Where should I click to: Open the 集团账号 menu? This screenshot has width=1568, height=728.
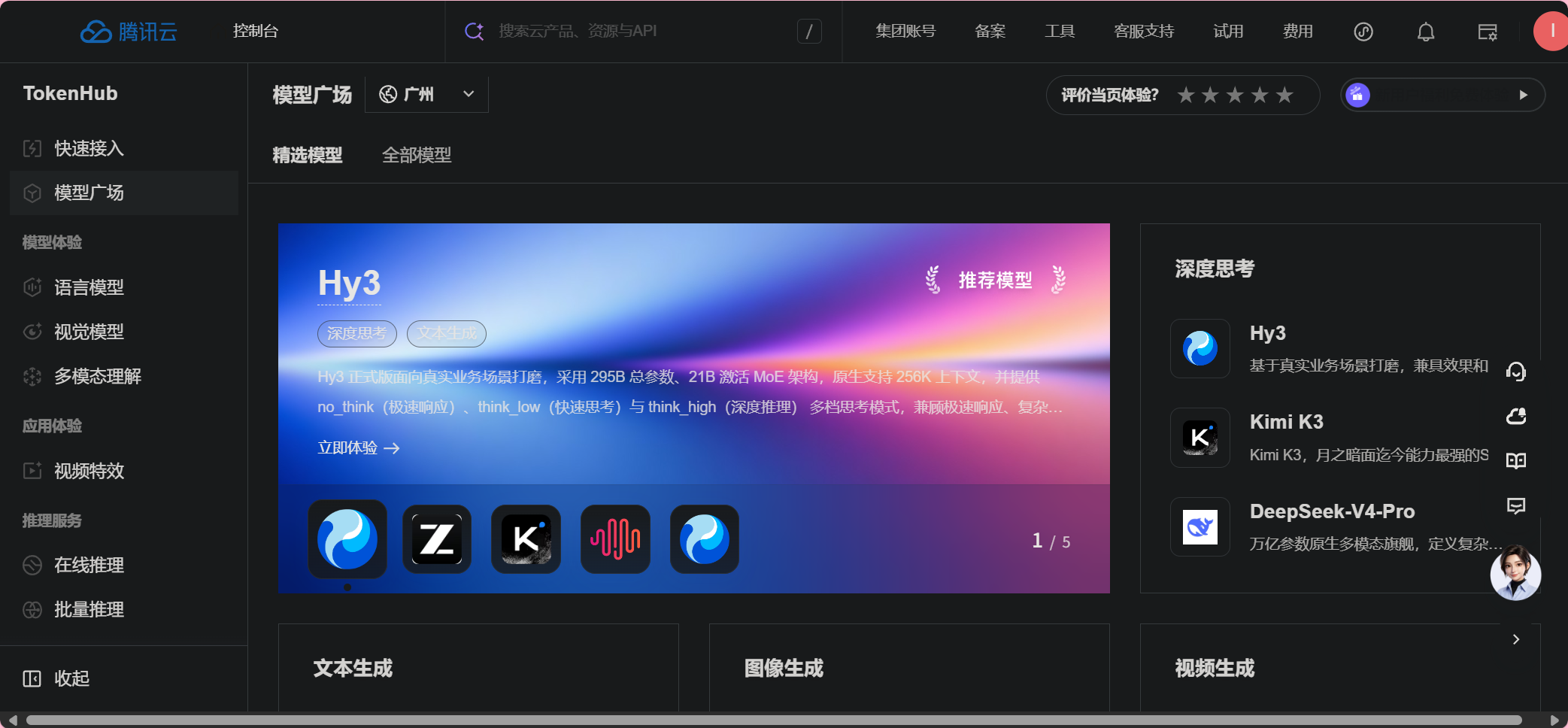coord(905,32)
